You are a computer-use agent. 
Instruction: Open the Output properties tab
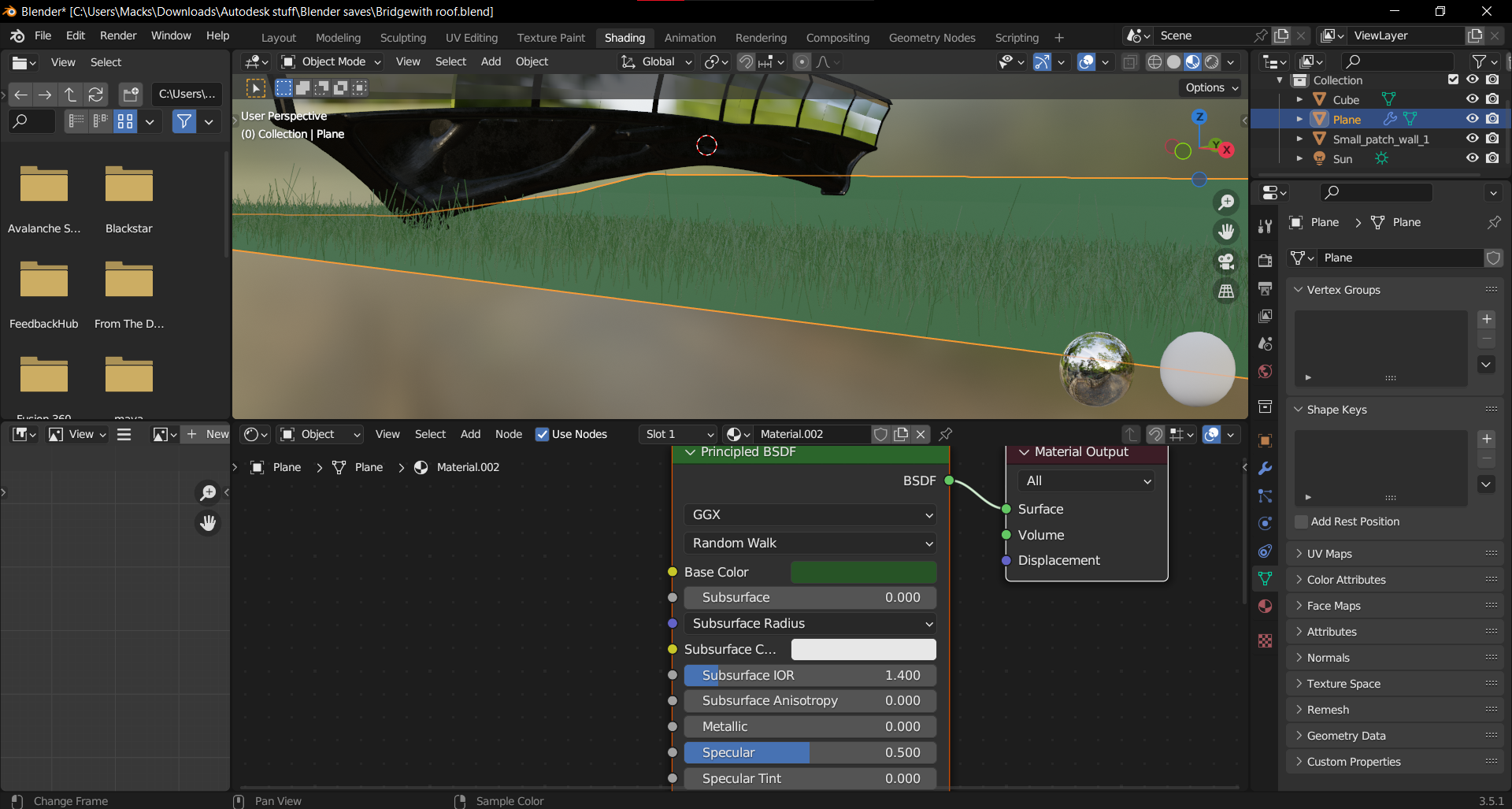click(1266, 288)
